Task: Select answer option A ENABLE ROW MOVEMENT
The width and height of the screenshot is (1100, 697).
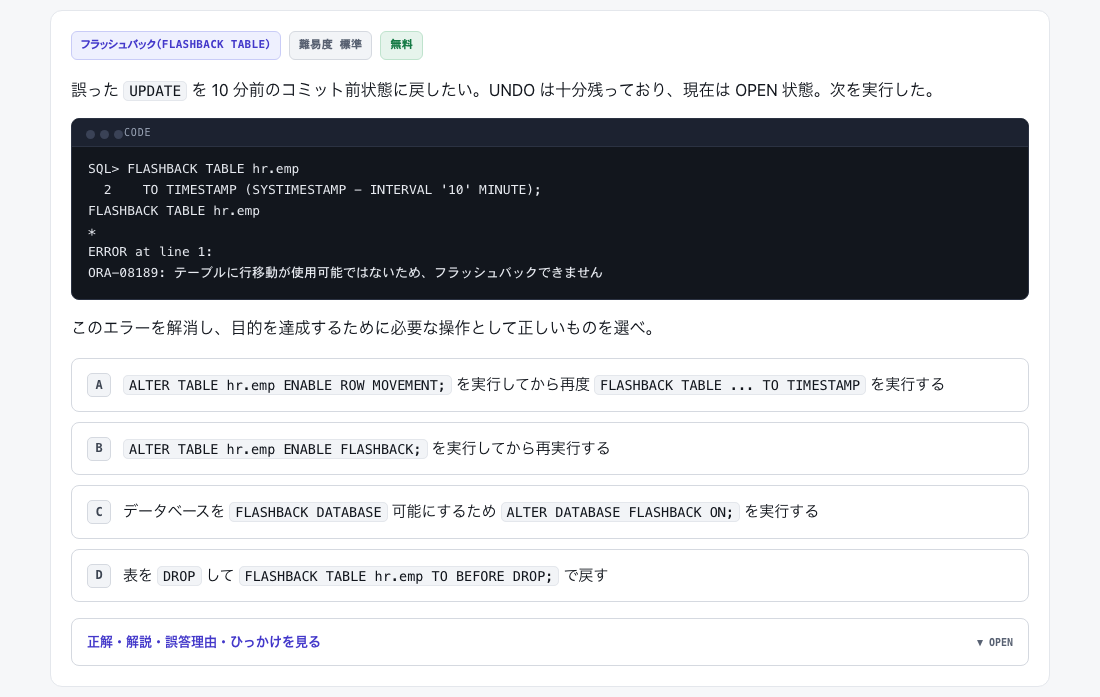Action: click(549, 385)
